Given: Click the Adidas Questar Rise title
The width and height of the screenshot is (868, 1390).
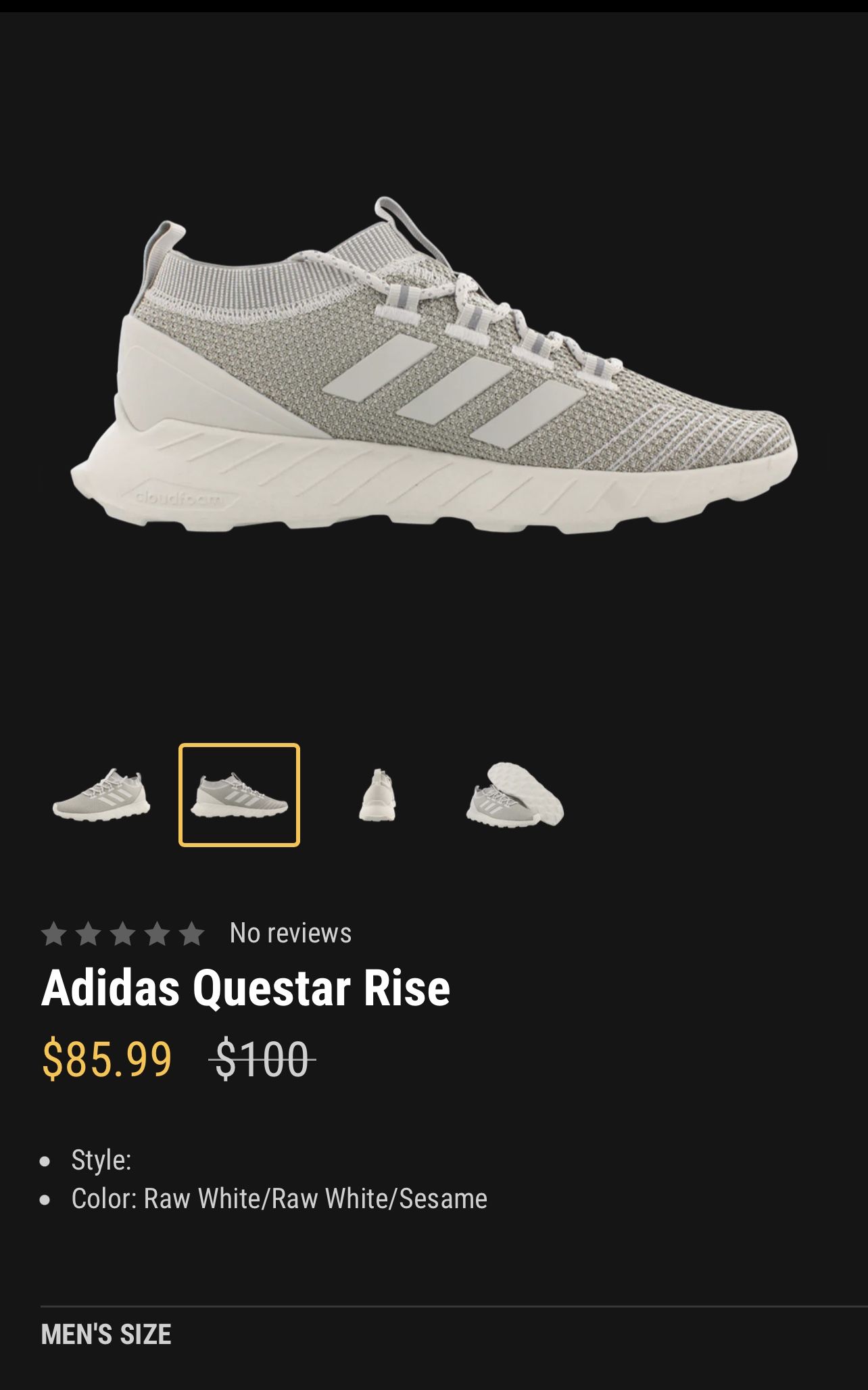Looking at the screenshot, I should coord(245,988).
